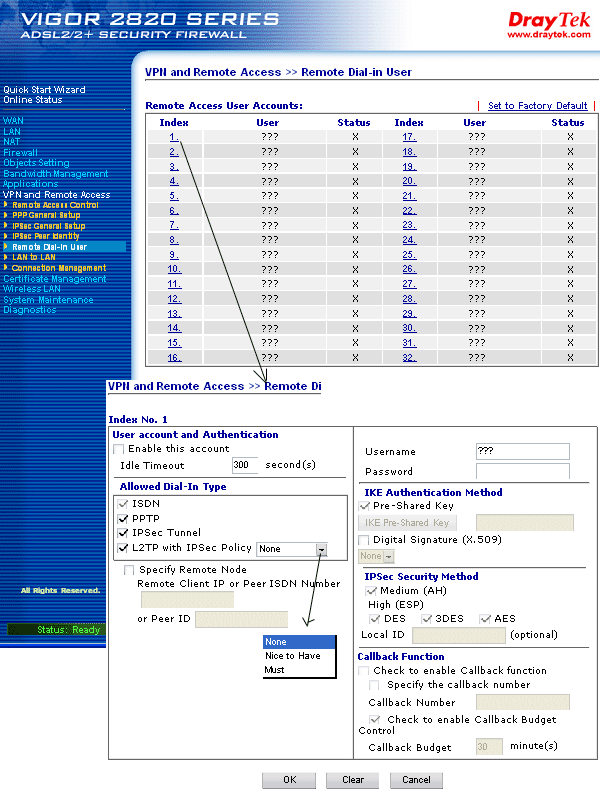Viewport: 600px width, 796px height.
Task: Open the WAN menu
Action: coord(13,121)
